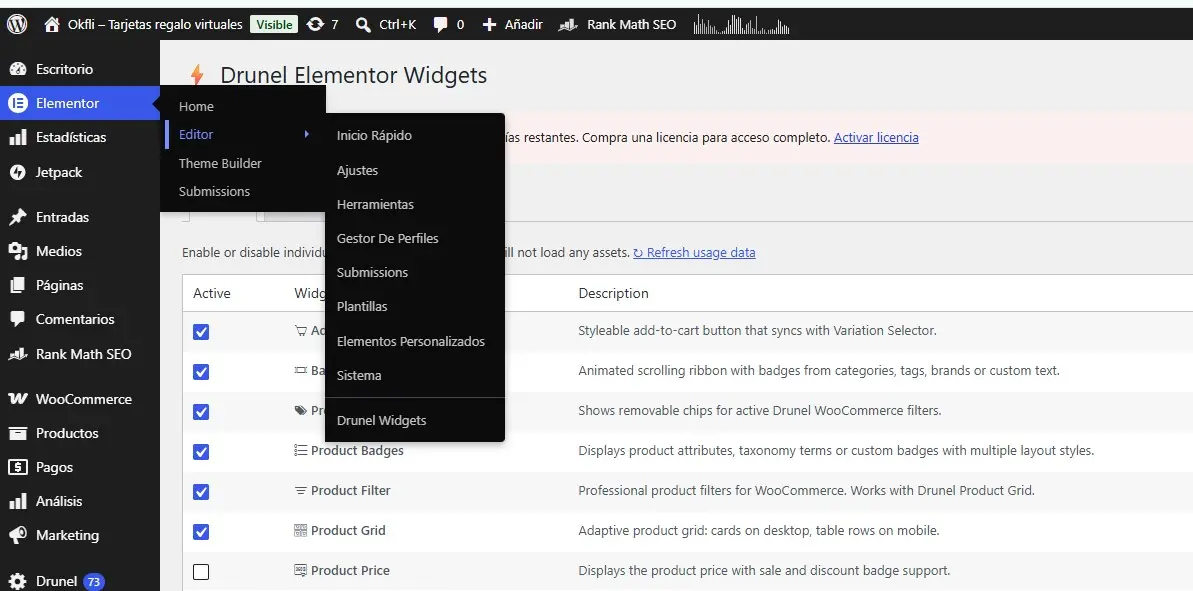The image size is (1193, 591).
Task: Open Gestor De Perfiles submenu item
Action: coord(388,239)
